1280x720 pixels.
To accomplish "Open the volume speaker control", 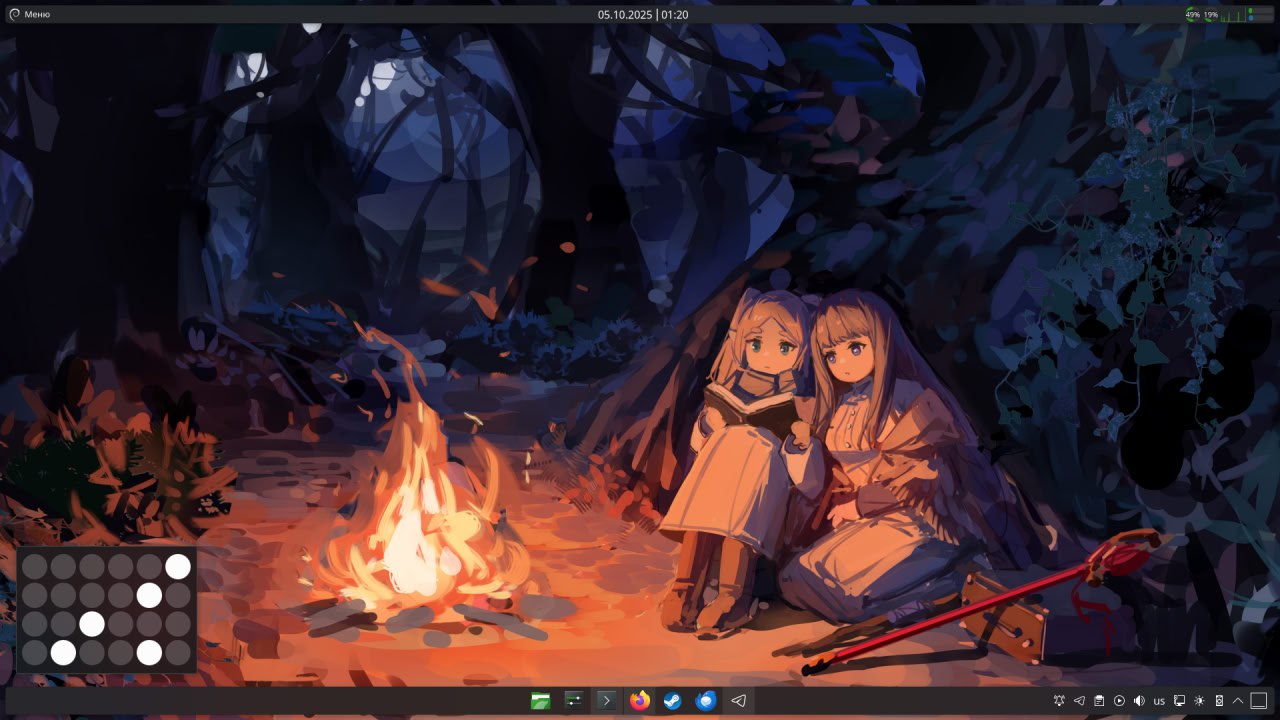I will tap(1139, 701).
